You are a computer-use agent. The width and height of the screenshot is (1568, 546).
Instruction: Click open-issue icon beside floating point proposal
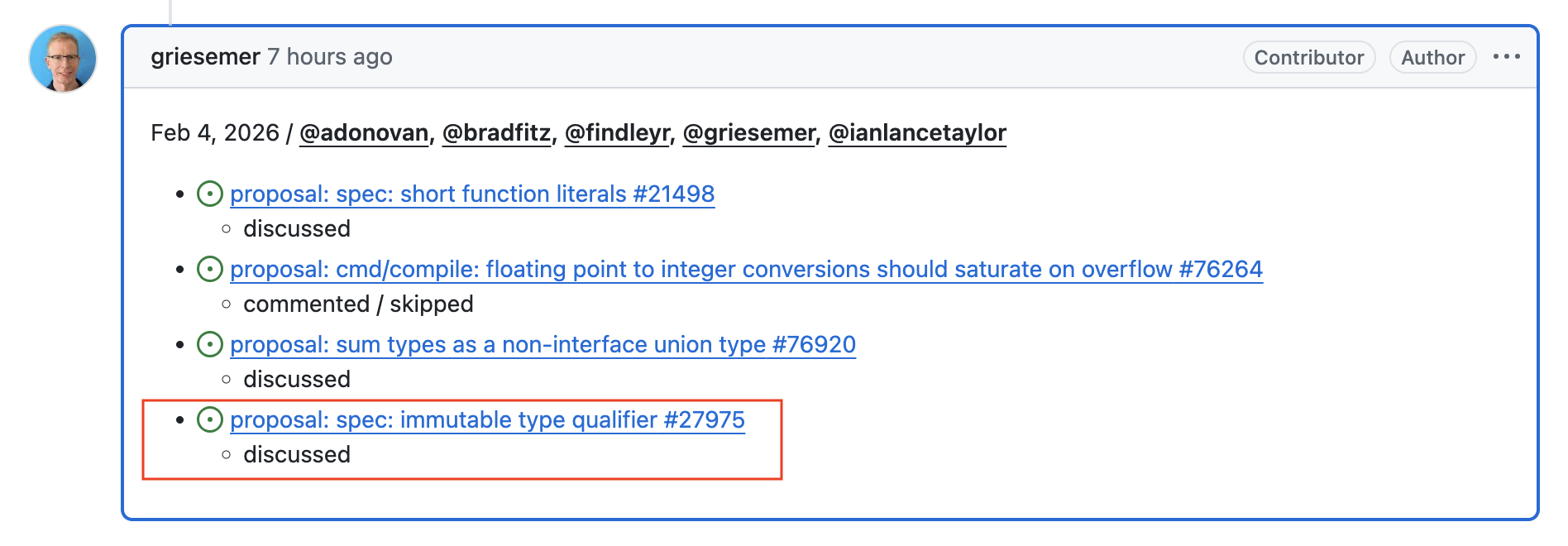coord(210,270)
